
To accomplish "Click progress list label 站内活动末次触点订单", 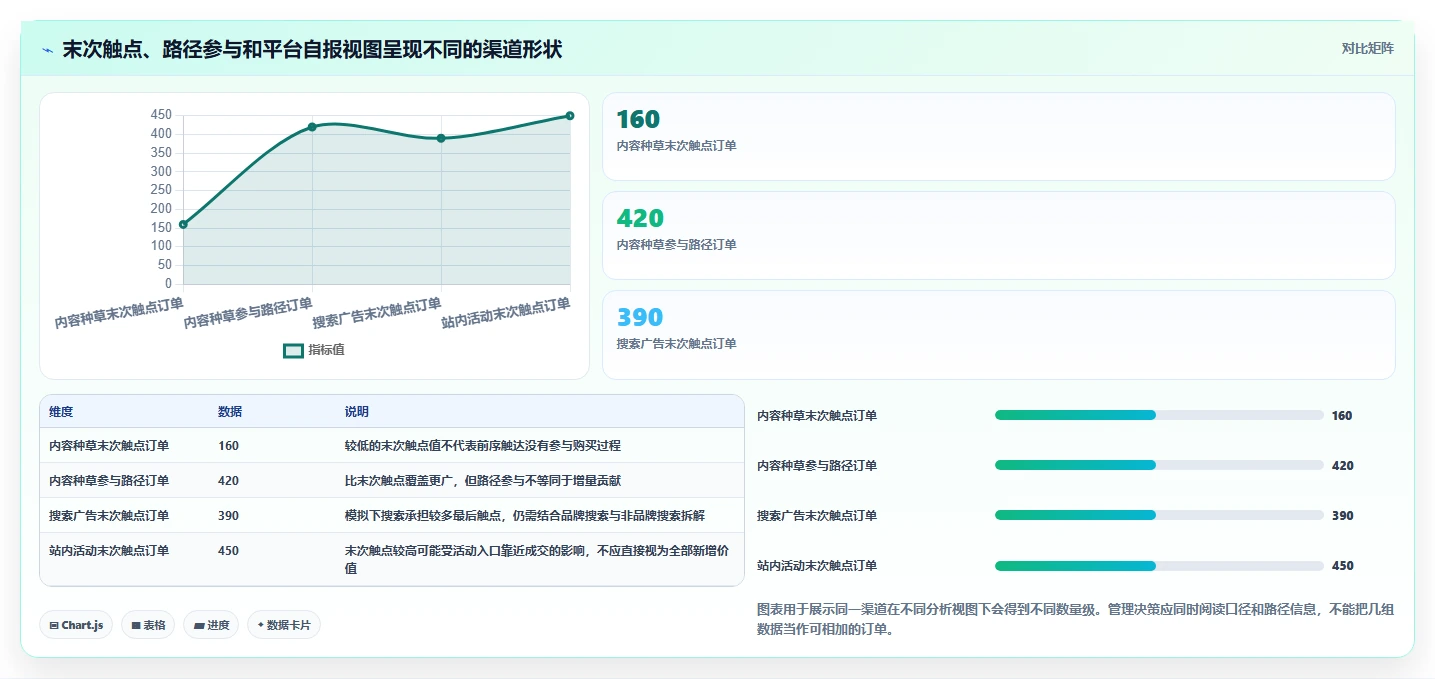I will 817,566.
